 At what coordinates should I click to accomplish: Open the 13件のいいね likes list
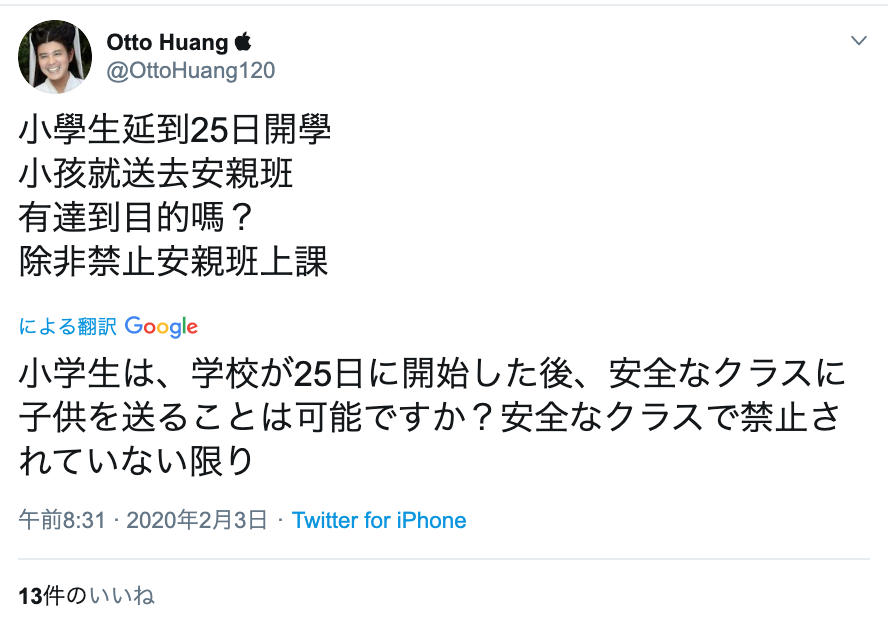pyautogui.click(x=86, y=596)
